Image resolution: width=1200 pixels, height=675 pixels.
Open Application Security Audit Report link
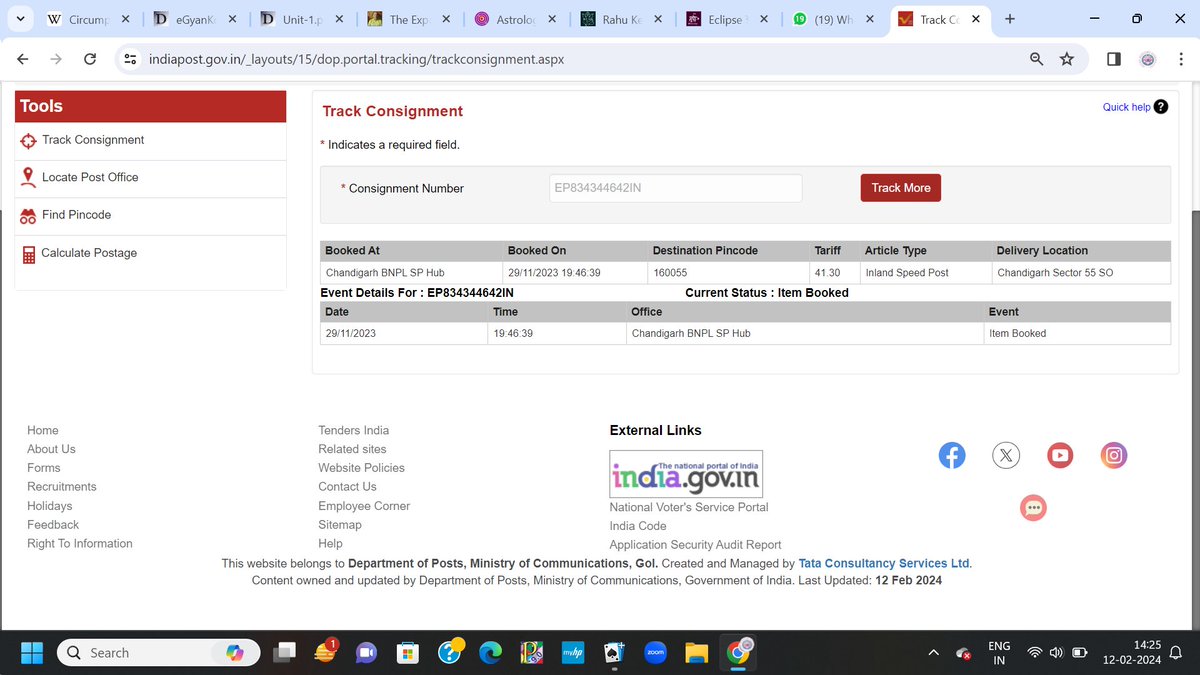click(x=696, y=545)
